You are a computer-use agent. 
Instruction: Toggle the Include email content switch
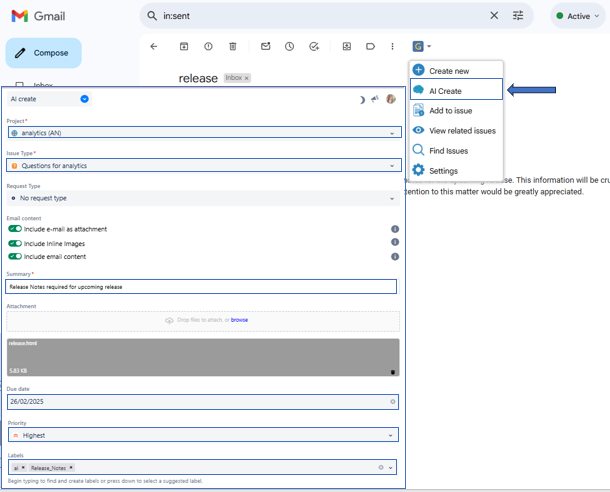15,257
